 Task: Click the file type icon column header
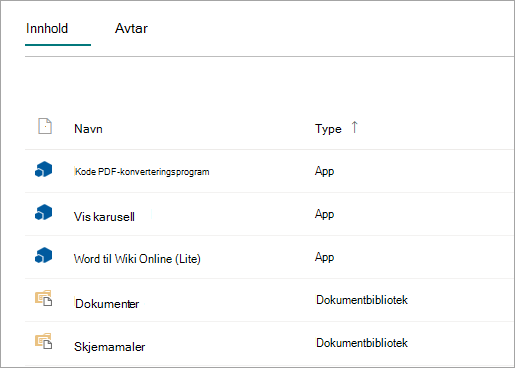tap(45, 126)
